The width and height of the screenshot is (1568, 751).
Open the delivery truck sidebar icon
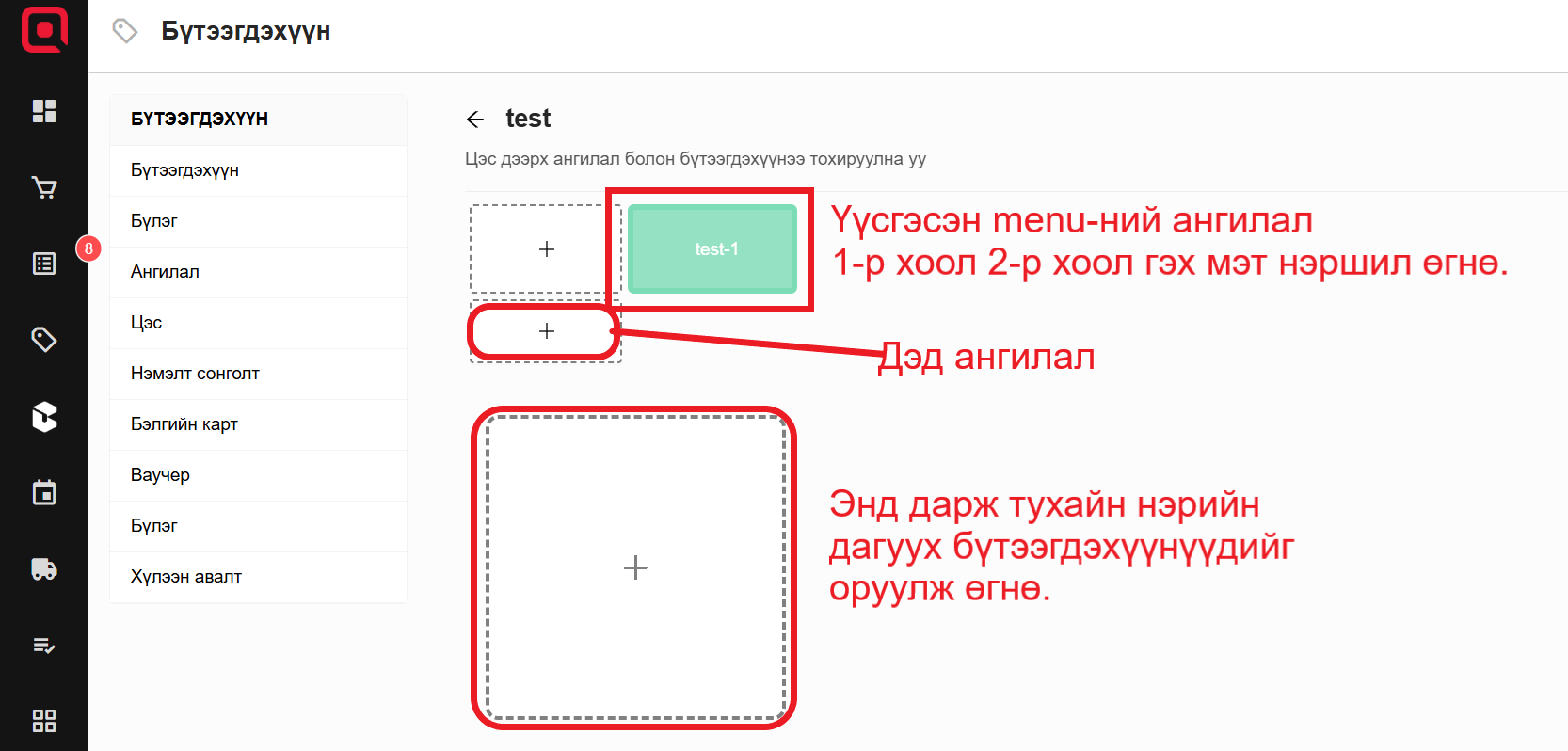pos(44,569)
